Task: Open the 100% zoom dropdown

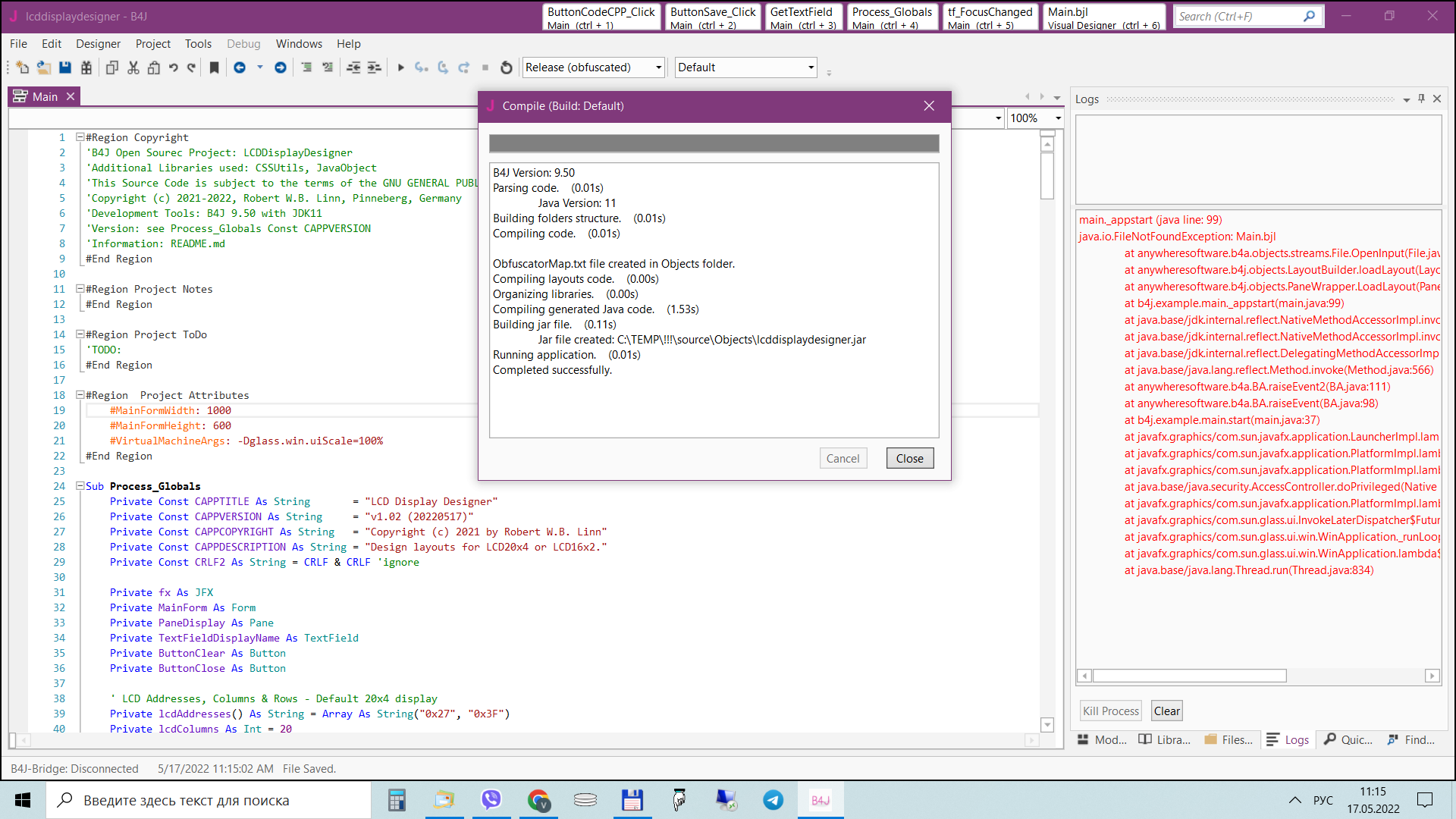Action: 1058,118
